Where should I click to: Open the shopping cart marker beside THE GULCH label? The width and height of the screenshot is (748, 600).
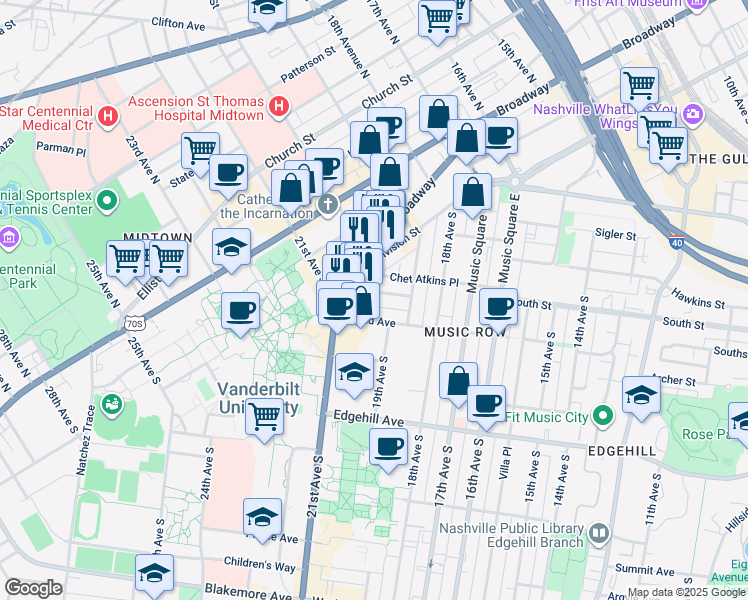(668, 148)
